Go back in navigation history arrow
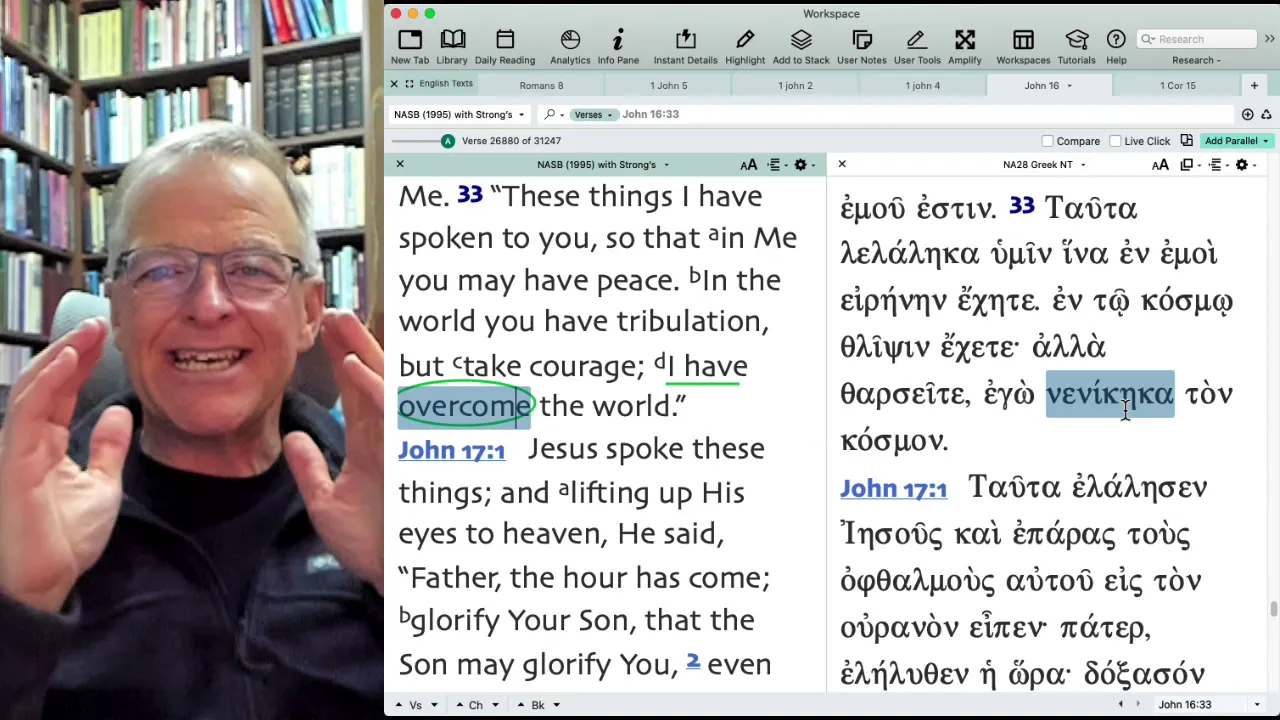This screenshot has width=1280, height=720. 1120,704
